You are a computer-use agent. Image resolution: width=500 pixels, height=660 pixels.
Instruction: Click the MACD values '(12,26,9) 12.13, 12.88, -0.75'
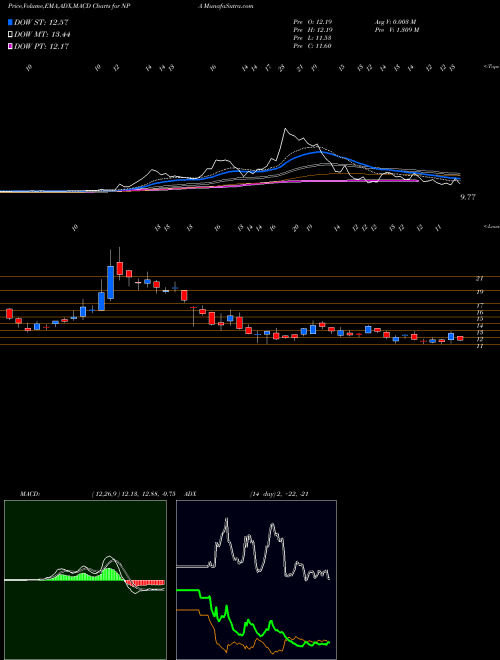tap(133, 494)
